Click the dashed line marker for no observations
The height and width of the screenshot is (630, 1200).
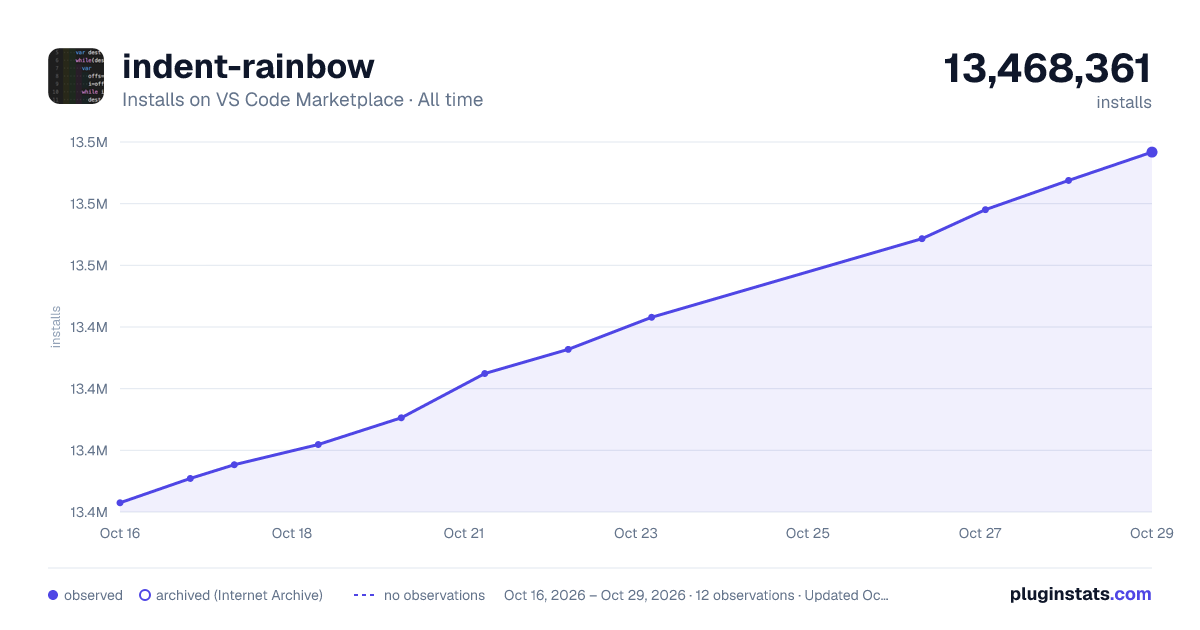[365, 595]
